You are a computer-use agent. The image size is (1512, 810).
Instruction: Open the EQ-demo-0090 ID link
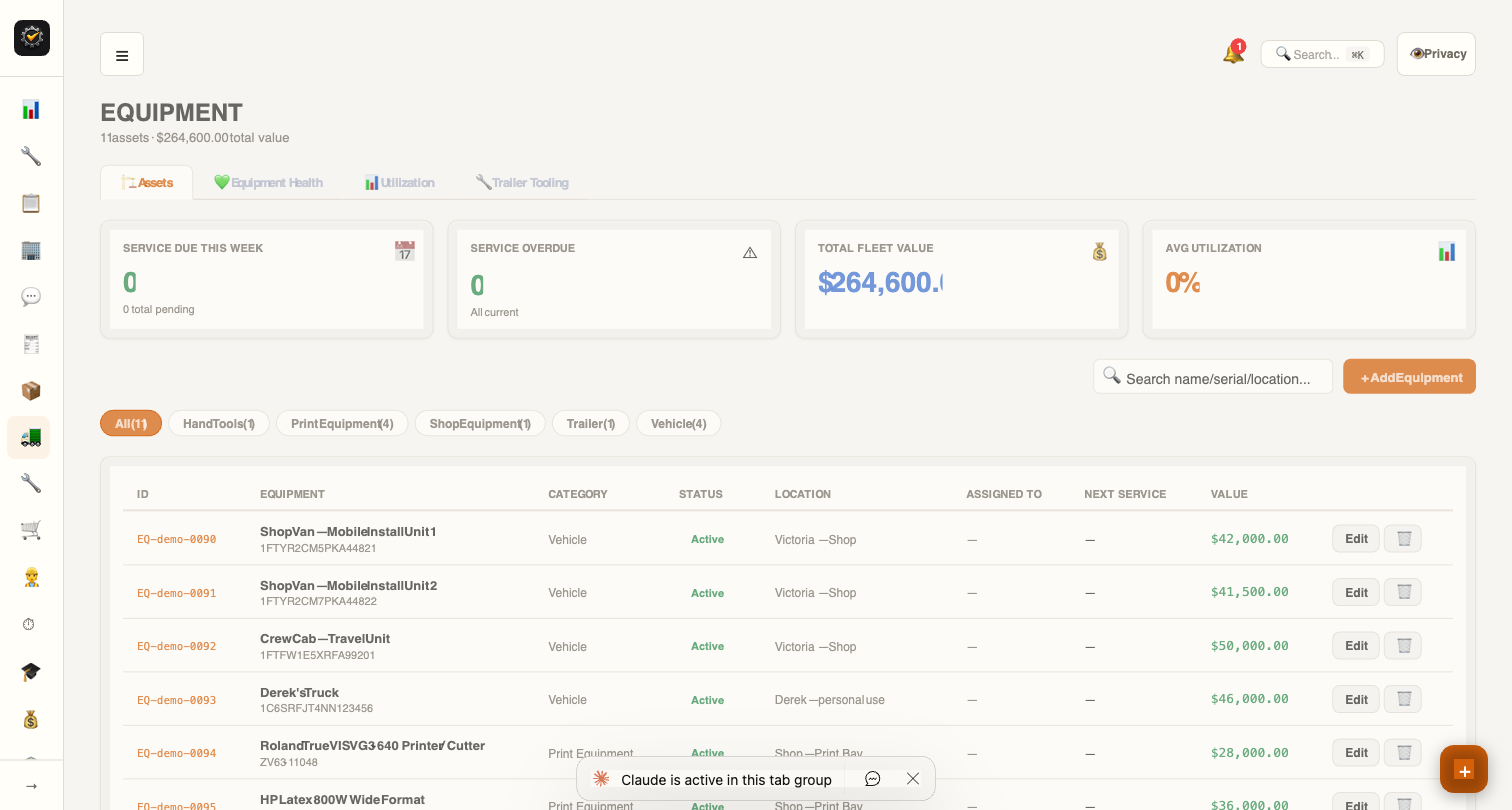pyautogui.click(x=177, y=539)
